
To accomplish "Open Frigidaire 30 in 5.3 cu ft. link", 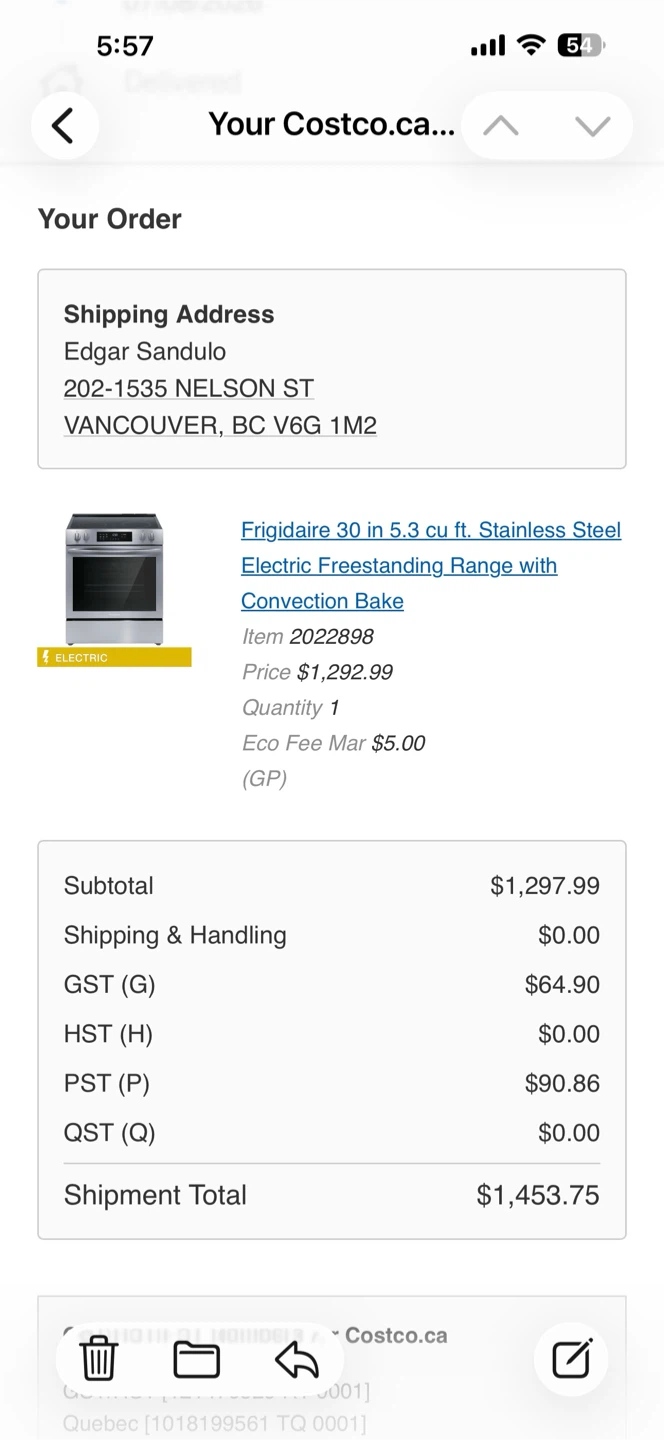I will click(431, 530).
